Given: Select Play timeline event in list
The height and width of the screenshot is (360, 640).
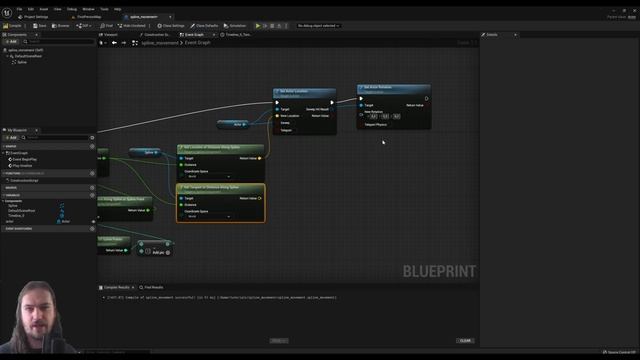Looking at the screenshot, I should click(x=22, y=166).
